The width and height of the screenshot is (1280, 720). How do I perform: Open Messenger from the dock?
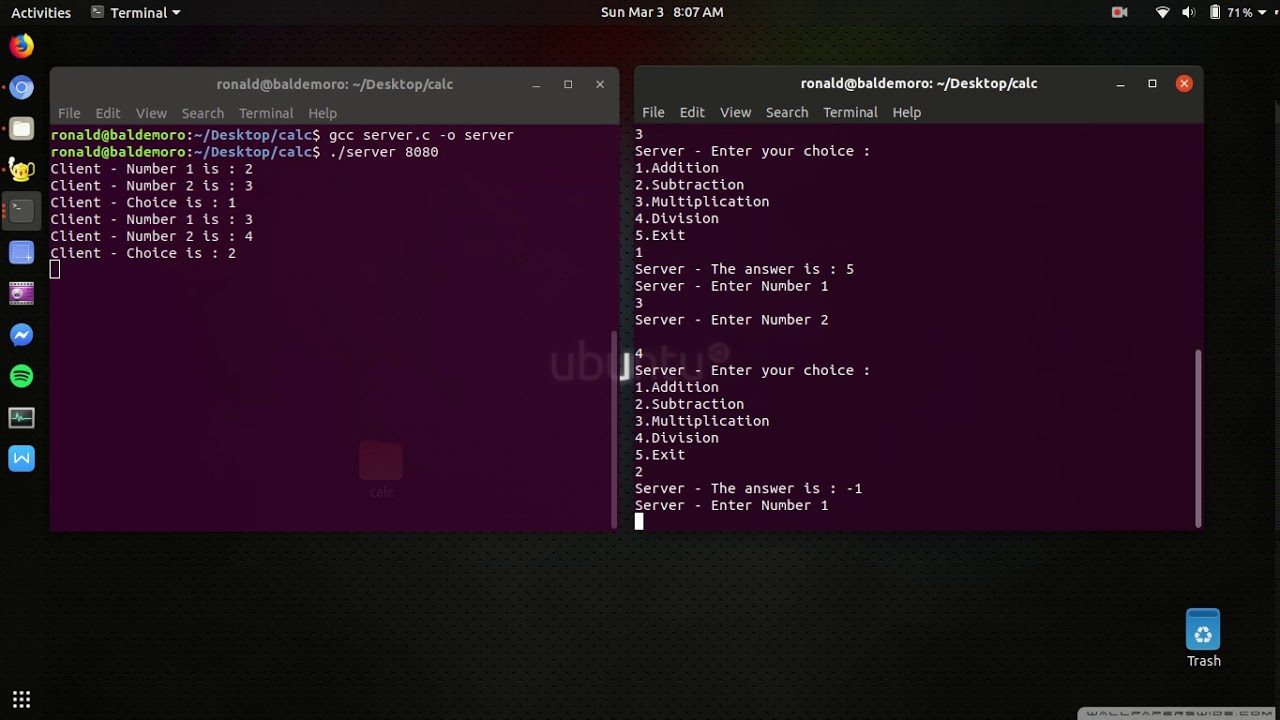[21, 335]
